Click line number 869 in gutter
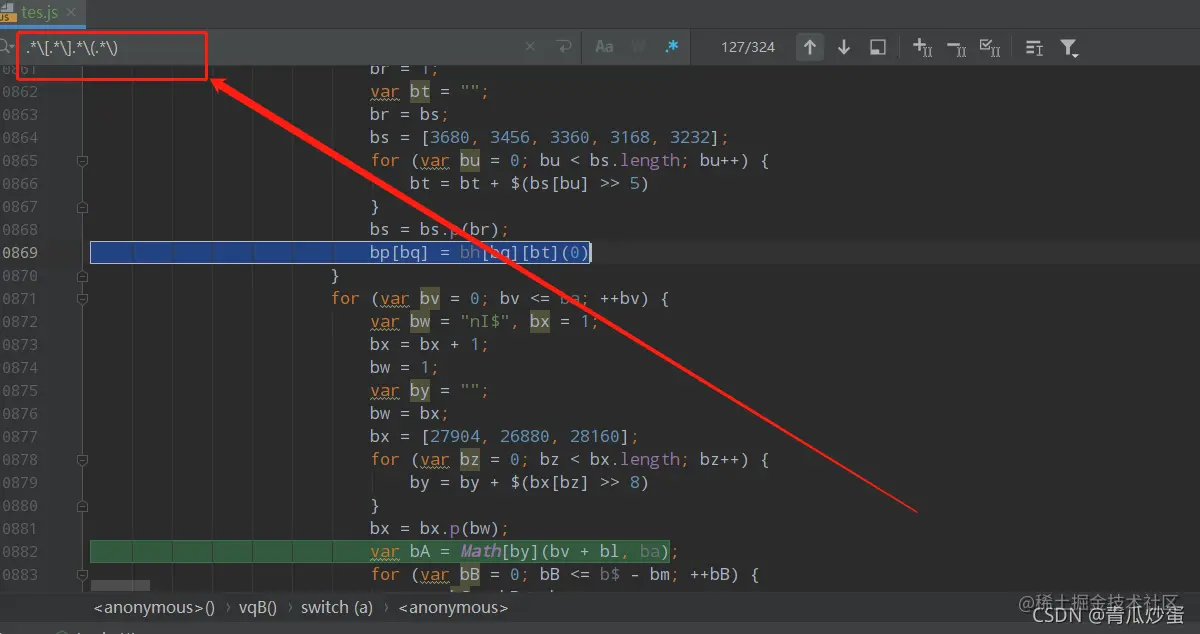The image size is (1200, 634). [19, 252]
